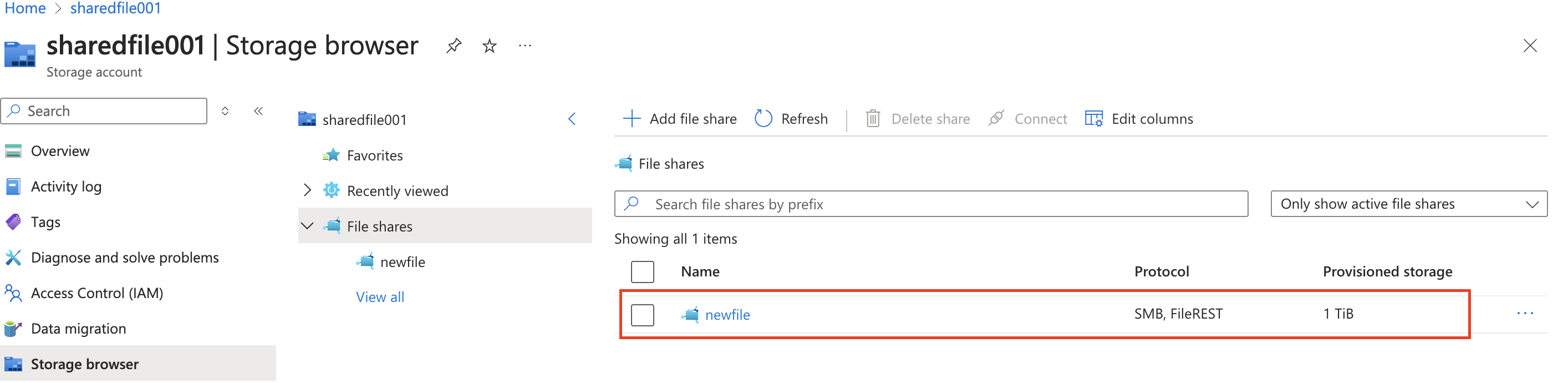Image resolution: width=1568 pixels, height=383 pixels.
Task: Pin the Storage browser blade
Action: click(x=454, y=46)
